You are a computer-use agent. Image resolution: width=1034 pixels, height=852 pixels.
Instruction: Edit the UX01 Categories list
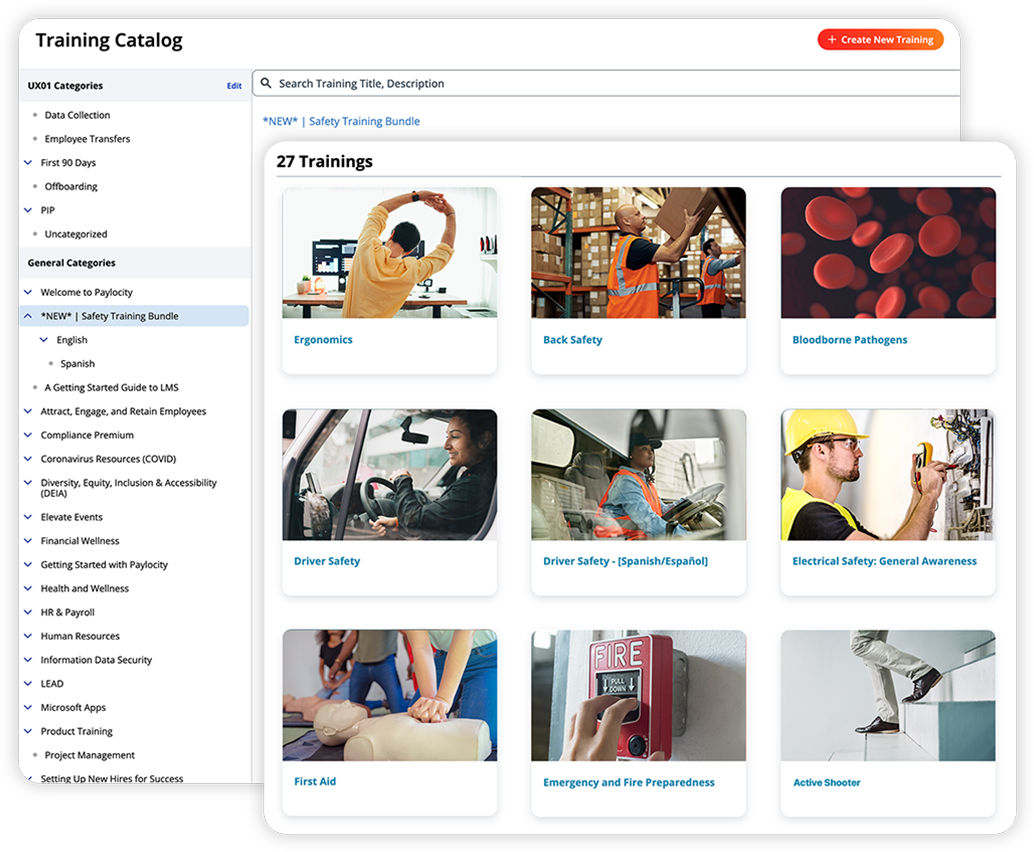pyautogui.click(x=234, y=86)
